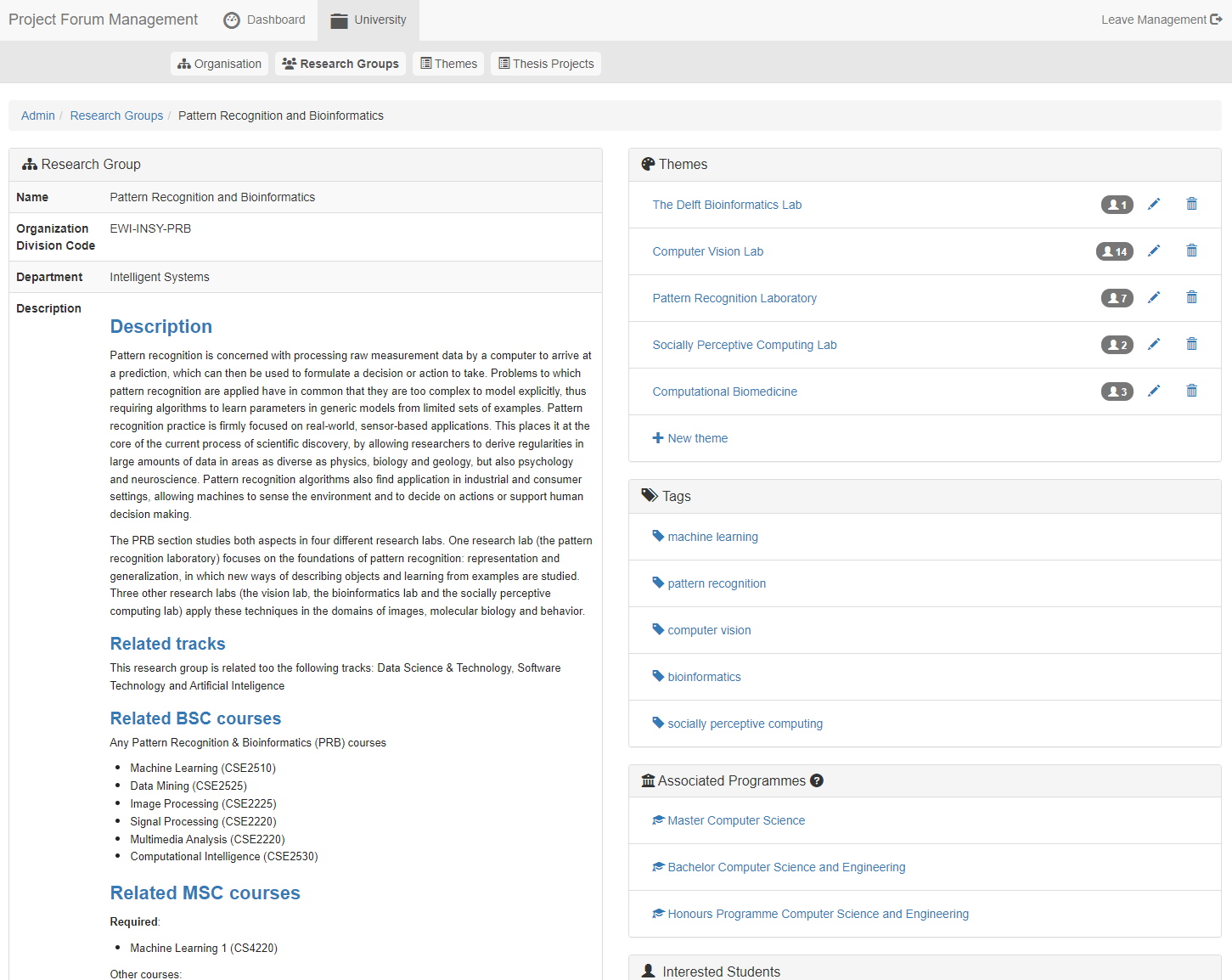Go to the Organisation section

(x=219, y=64)
